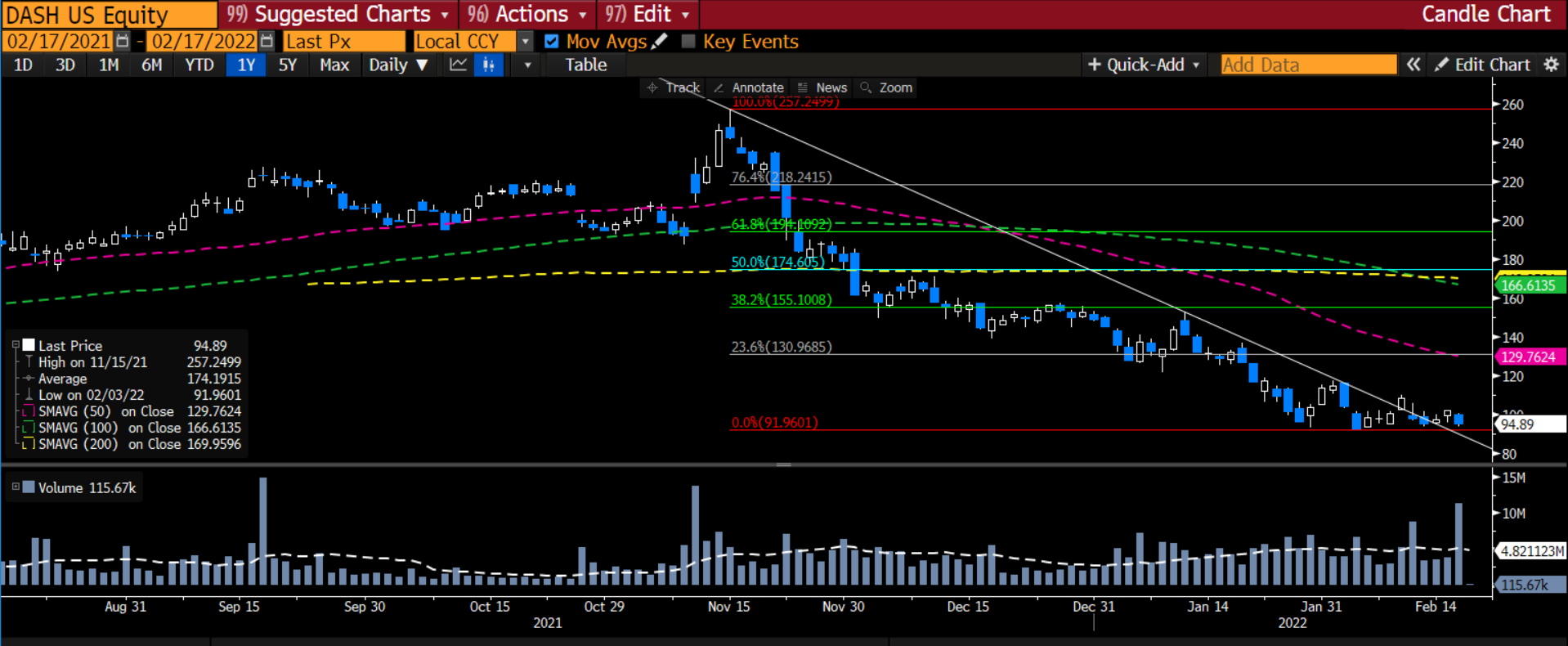
Task: Click the High on 11/15/21 legend row
Action: pyautogui.click(x=131, y=362)
